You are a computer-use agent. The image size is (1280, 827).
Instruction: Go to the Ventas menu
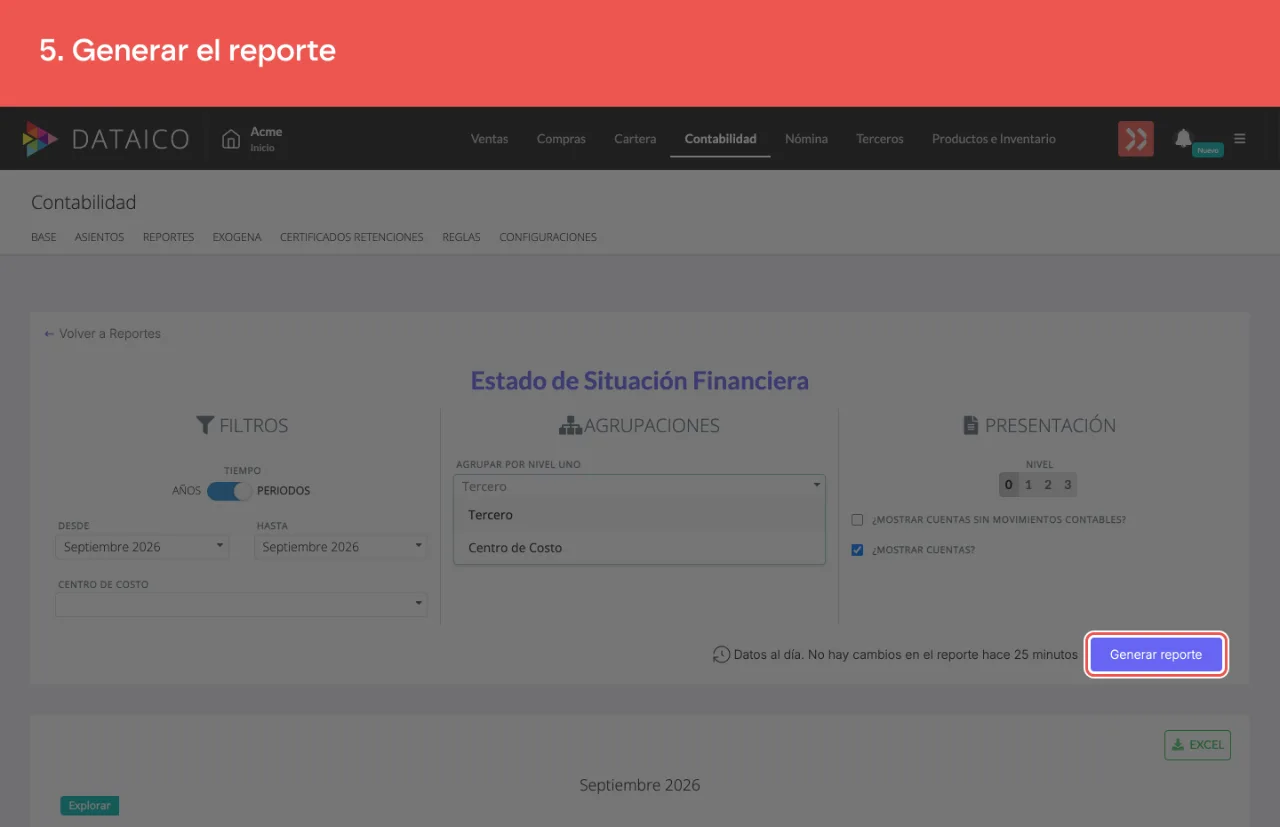click(490, 139)
